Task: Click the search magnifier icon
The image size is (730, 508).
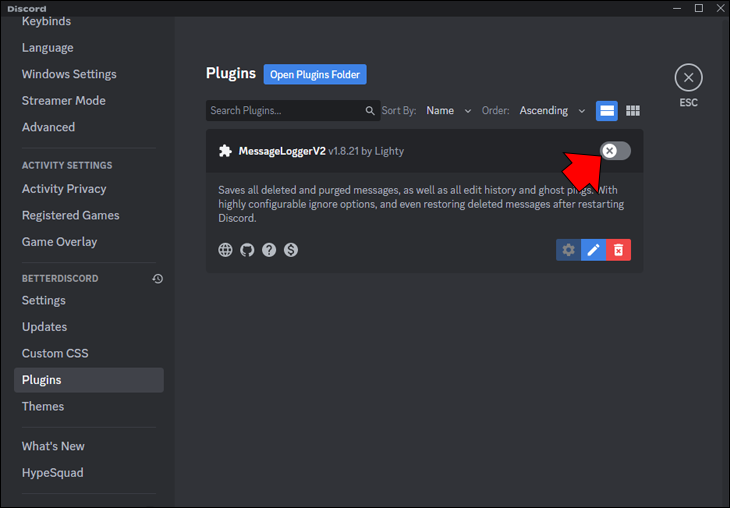Action: coord(370,111)
